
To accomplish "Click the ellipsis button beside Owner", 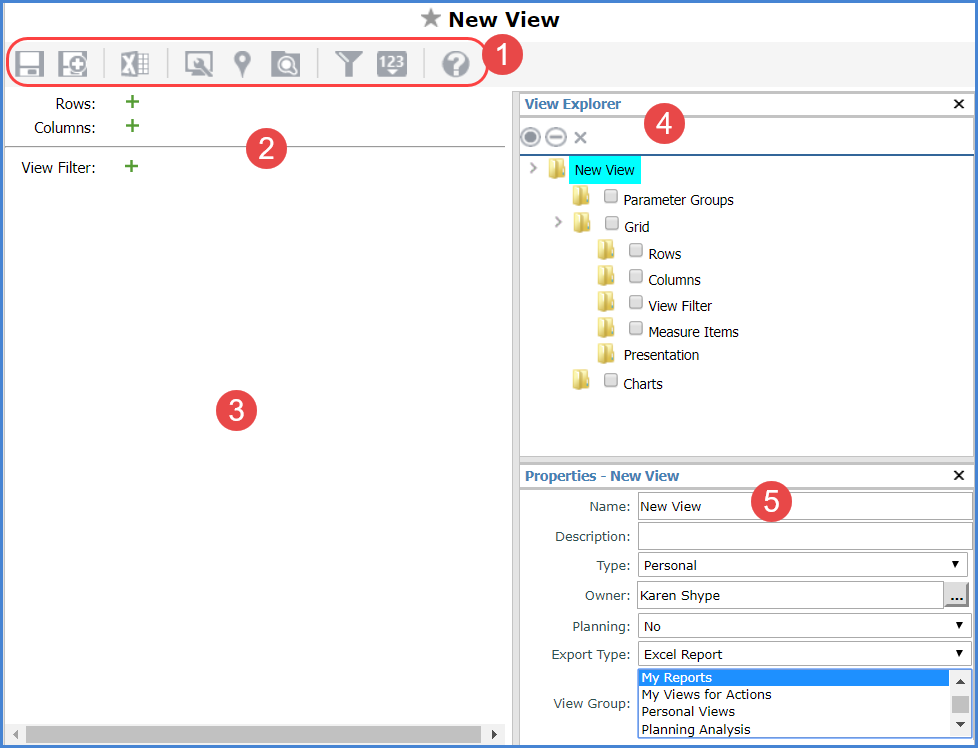I will click(x=956, y=596).
